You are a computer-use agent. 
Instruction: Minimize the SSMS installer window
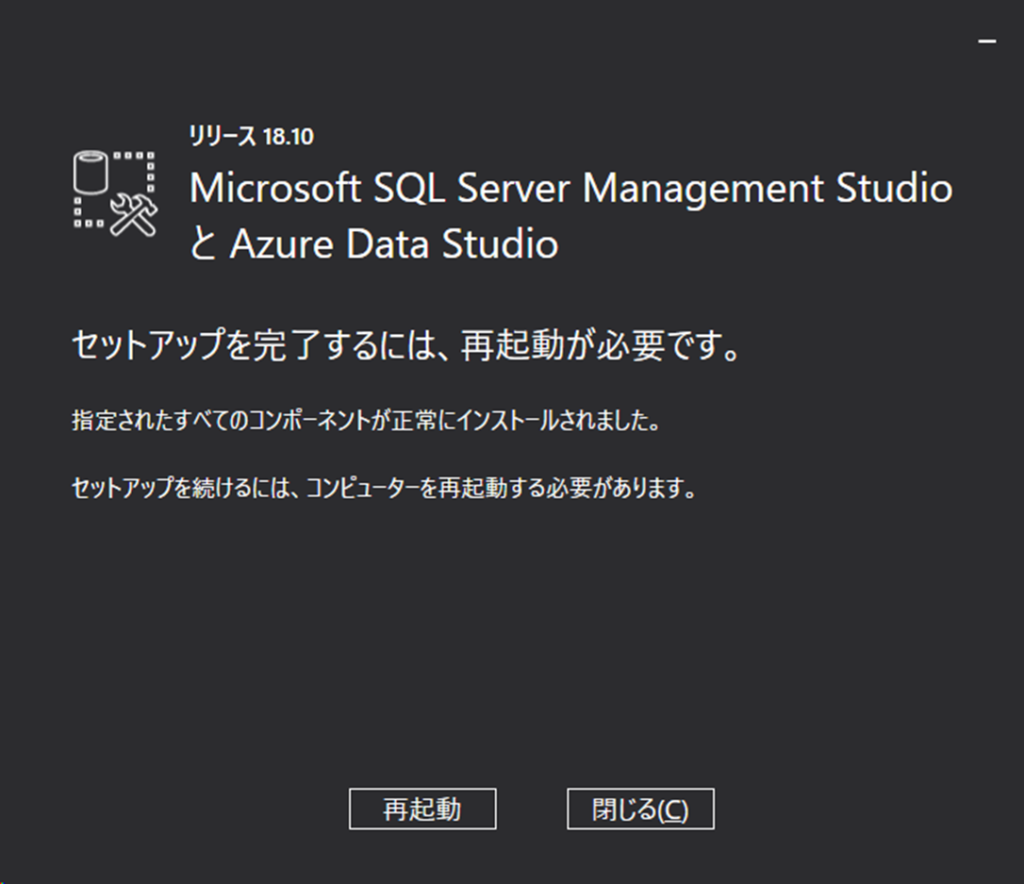tap(987, 41)
